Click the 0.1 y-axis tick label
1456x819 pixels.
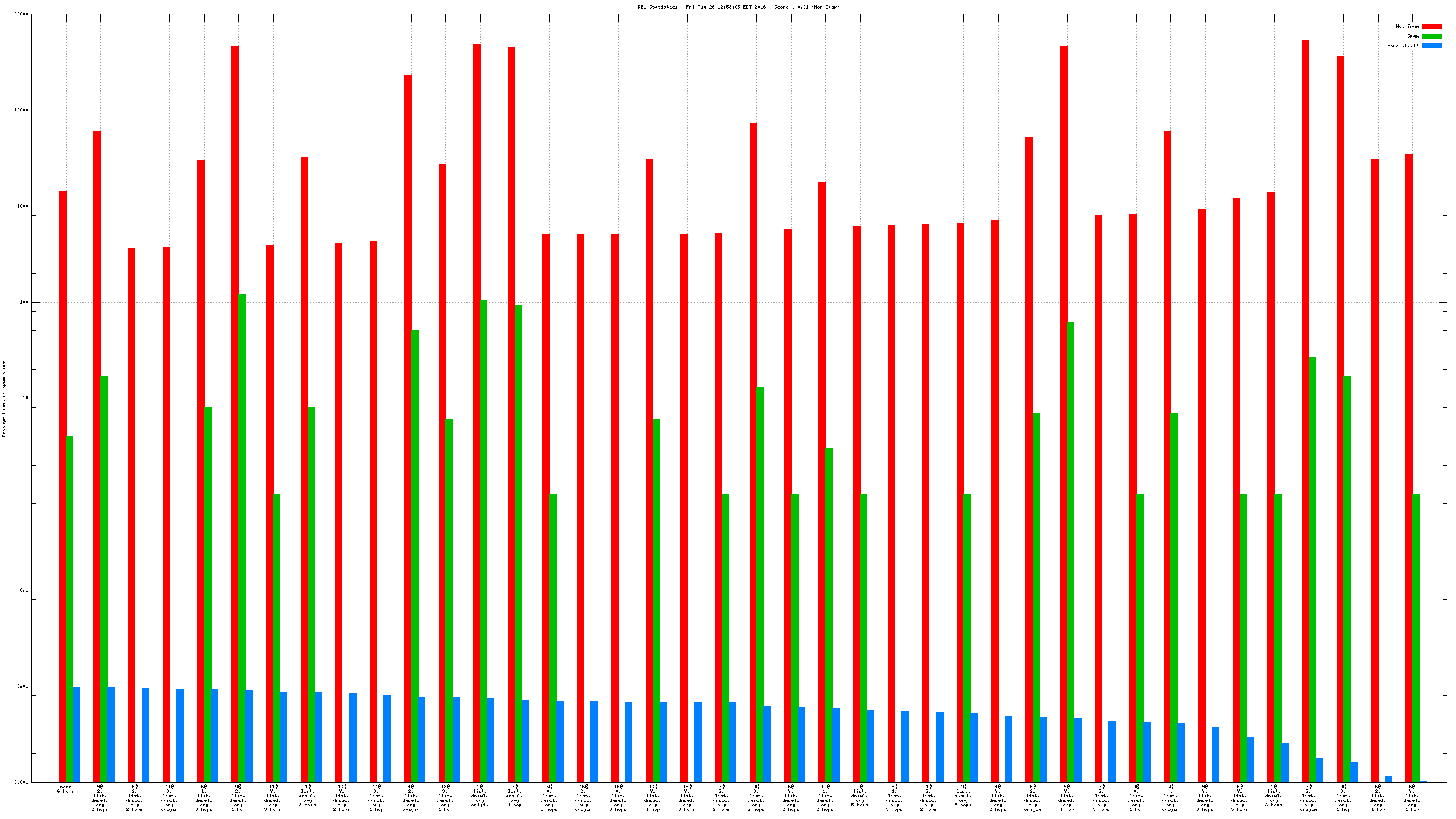(x=23, y=590)
